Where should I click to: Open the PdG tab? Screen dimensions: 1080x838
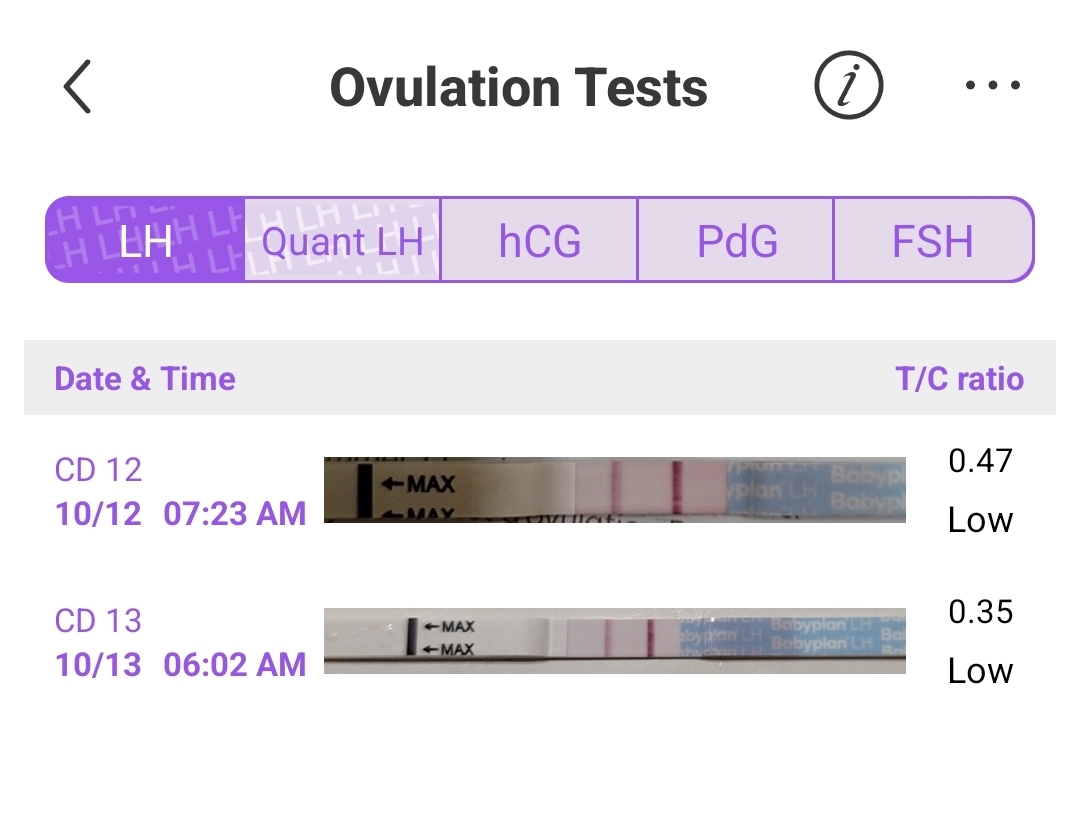tap(736, 241)
